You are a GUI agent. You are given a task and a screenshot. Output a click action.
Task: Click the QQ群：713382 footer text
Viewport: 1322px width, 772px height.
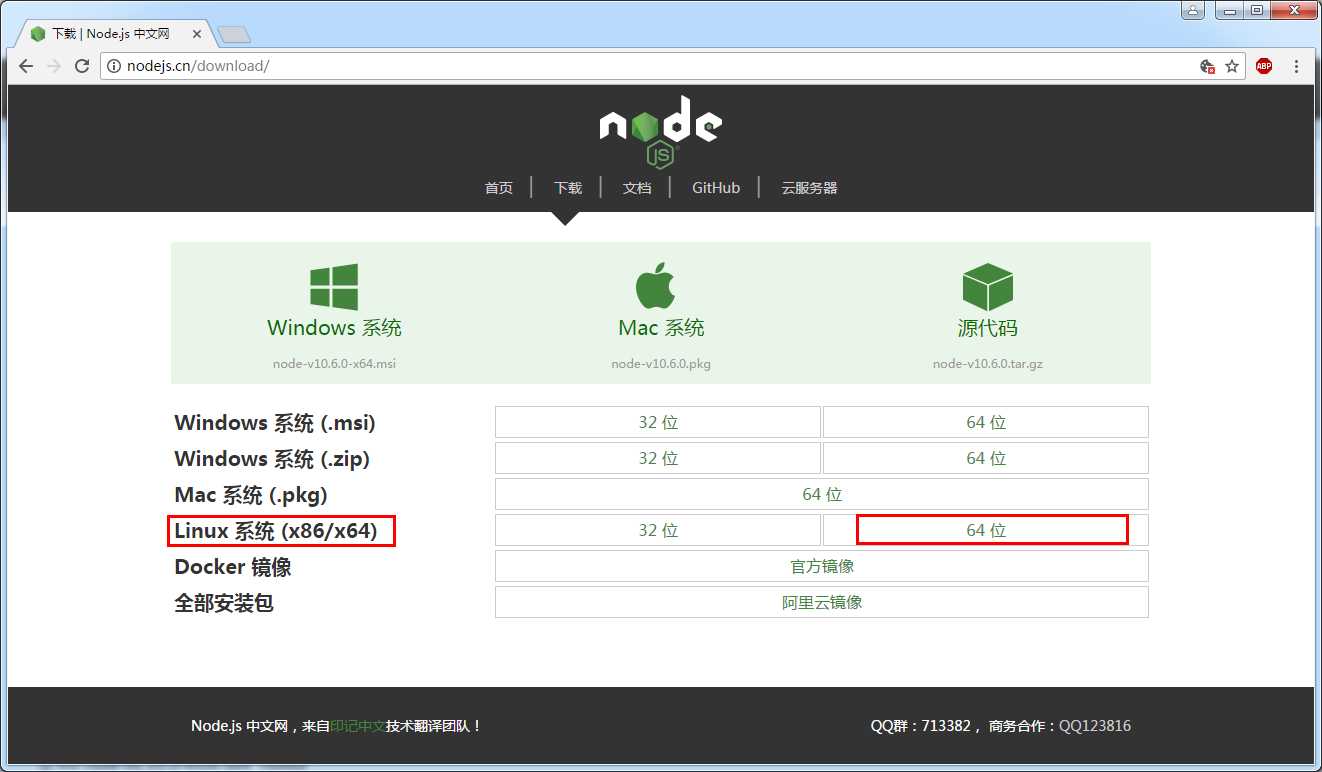(x=920, y=726)
